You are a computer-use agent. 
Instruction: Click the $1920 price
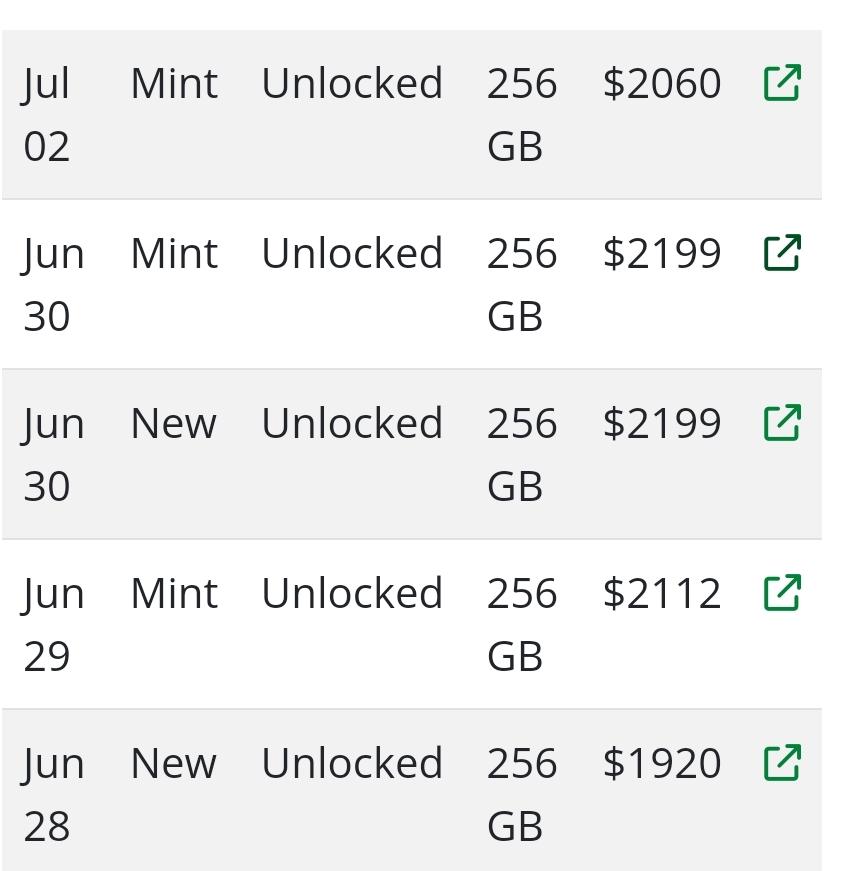click(661, 764)
